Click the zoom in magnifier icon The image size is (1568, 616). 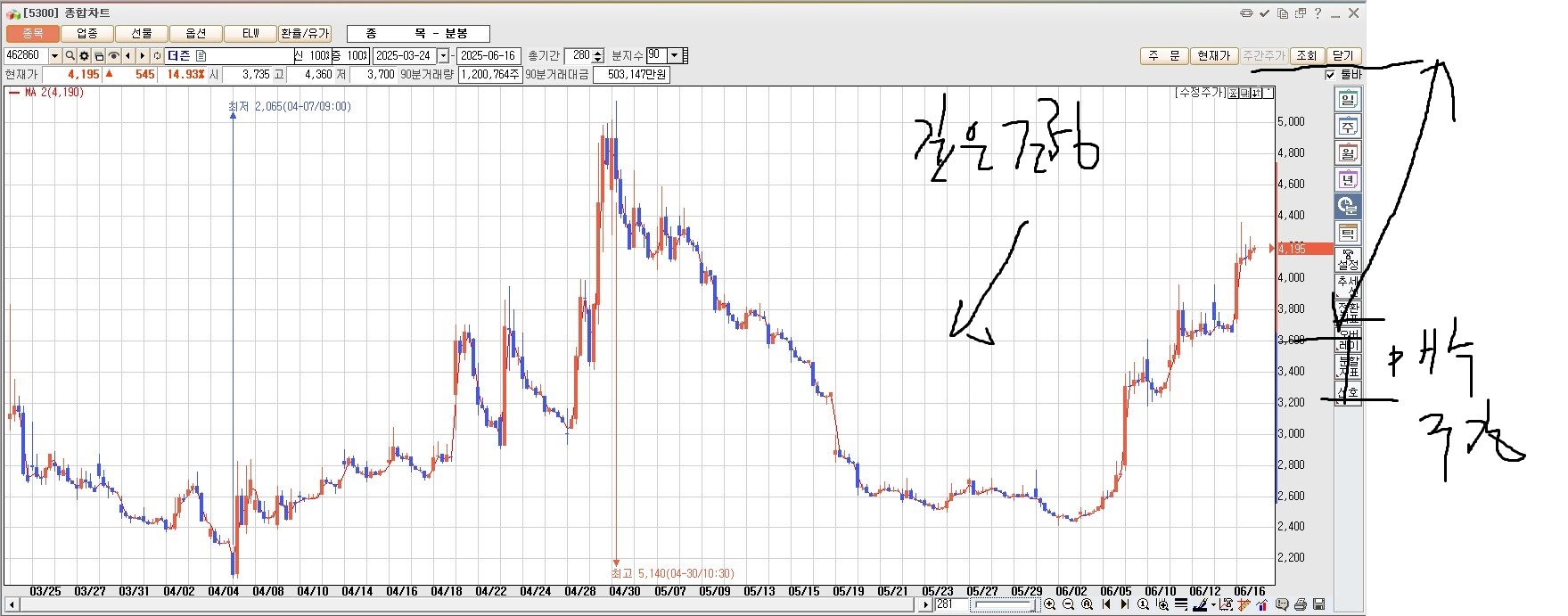tap(1050, 604)
